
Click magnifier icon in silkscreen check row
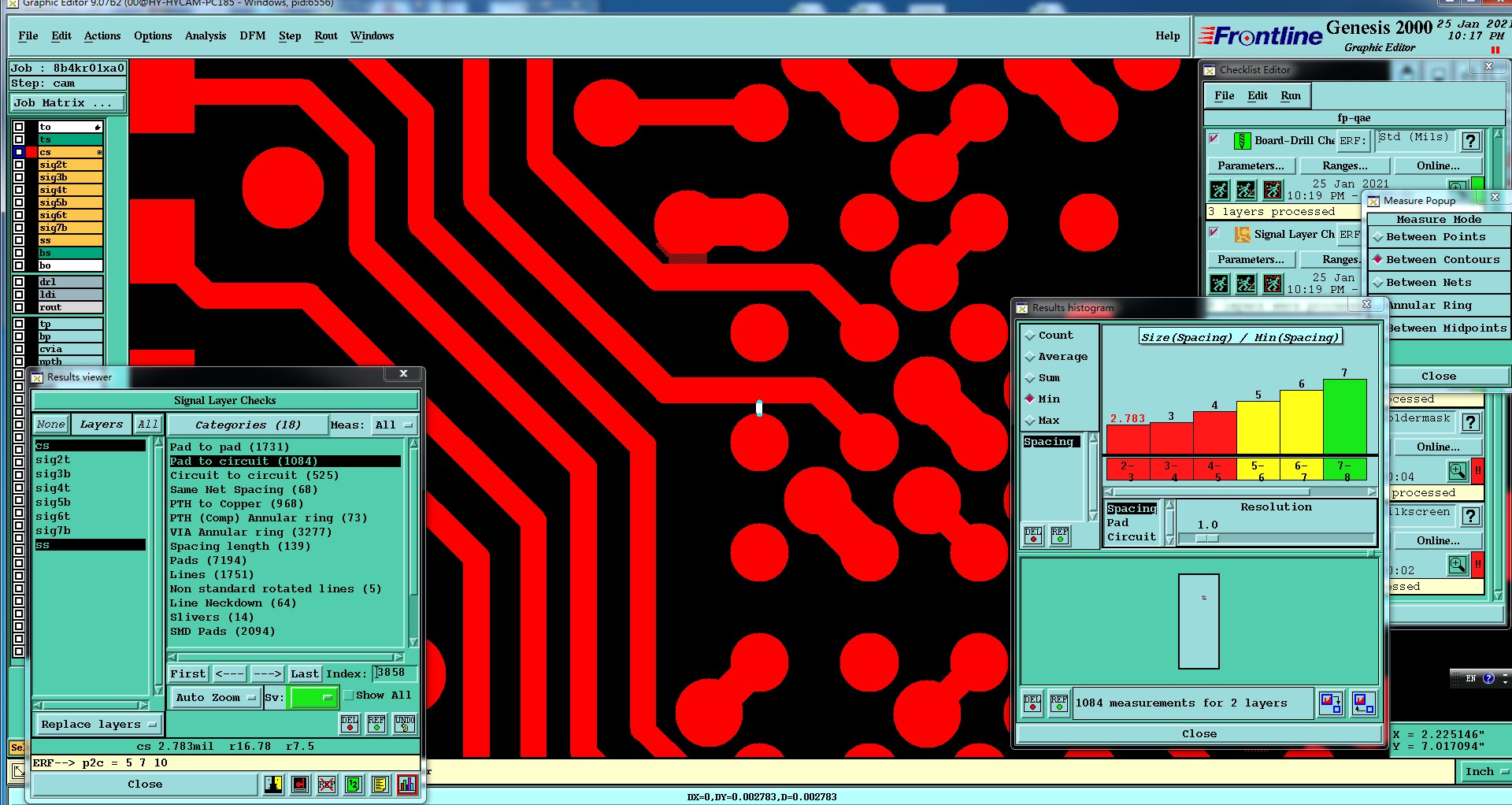tap(1458, 565)
